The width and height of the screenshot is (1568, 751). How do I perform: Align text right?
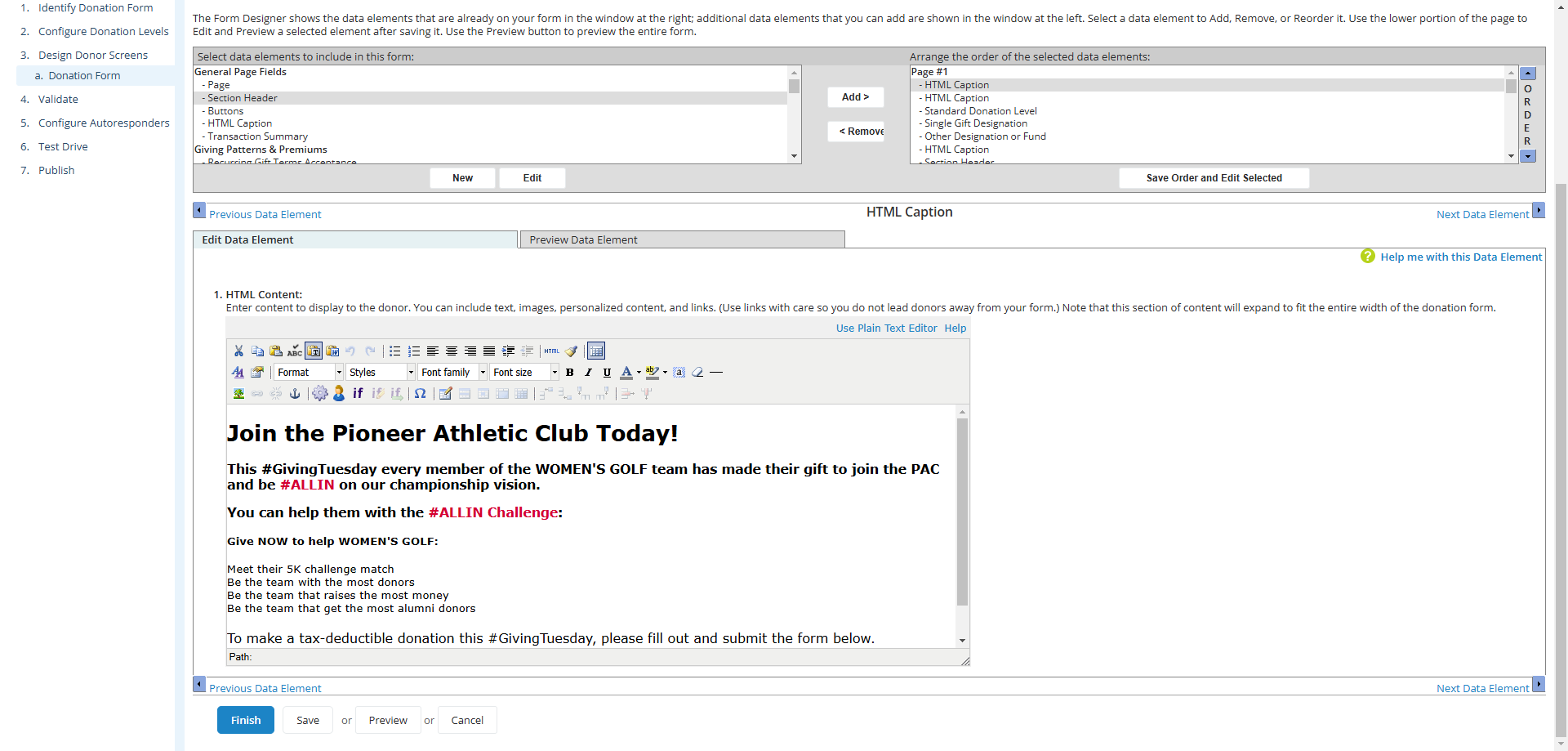(x=470, y=351)
